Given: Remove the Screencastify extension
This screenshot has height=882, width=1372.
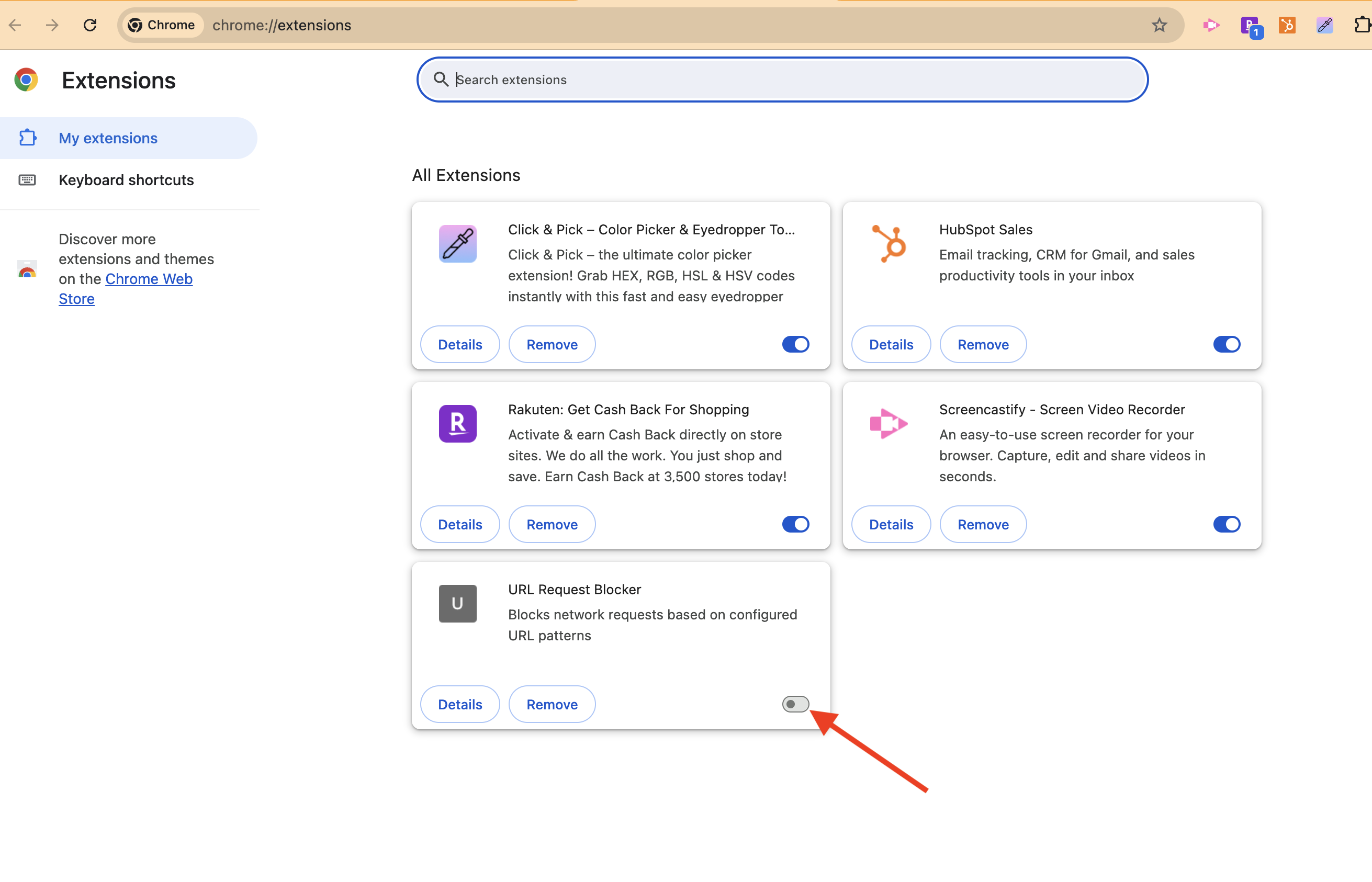Looking at the screenshot, I should (983, 524).
